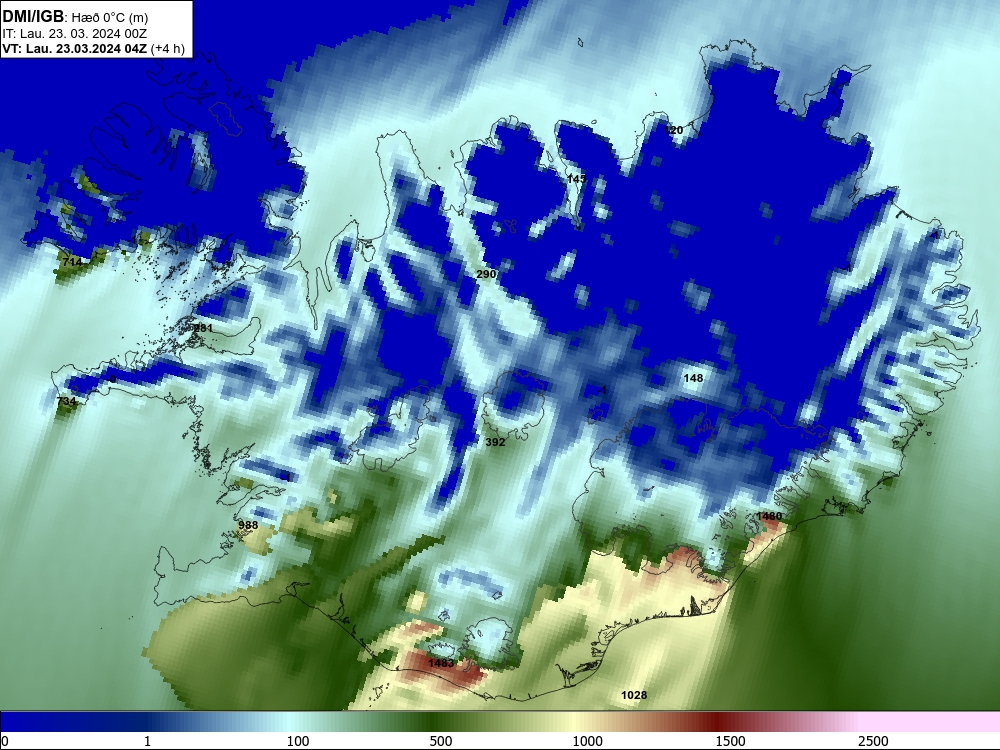The width and height of the screenshot is (1000, 750).
Task: Click the 734 elevation label
Action: click(66, 401)
